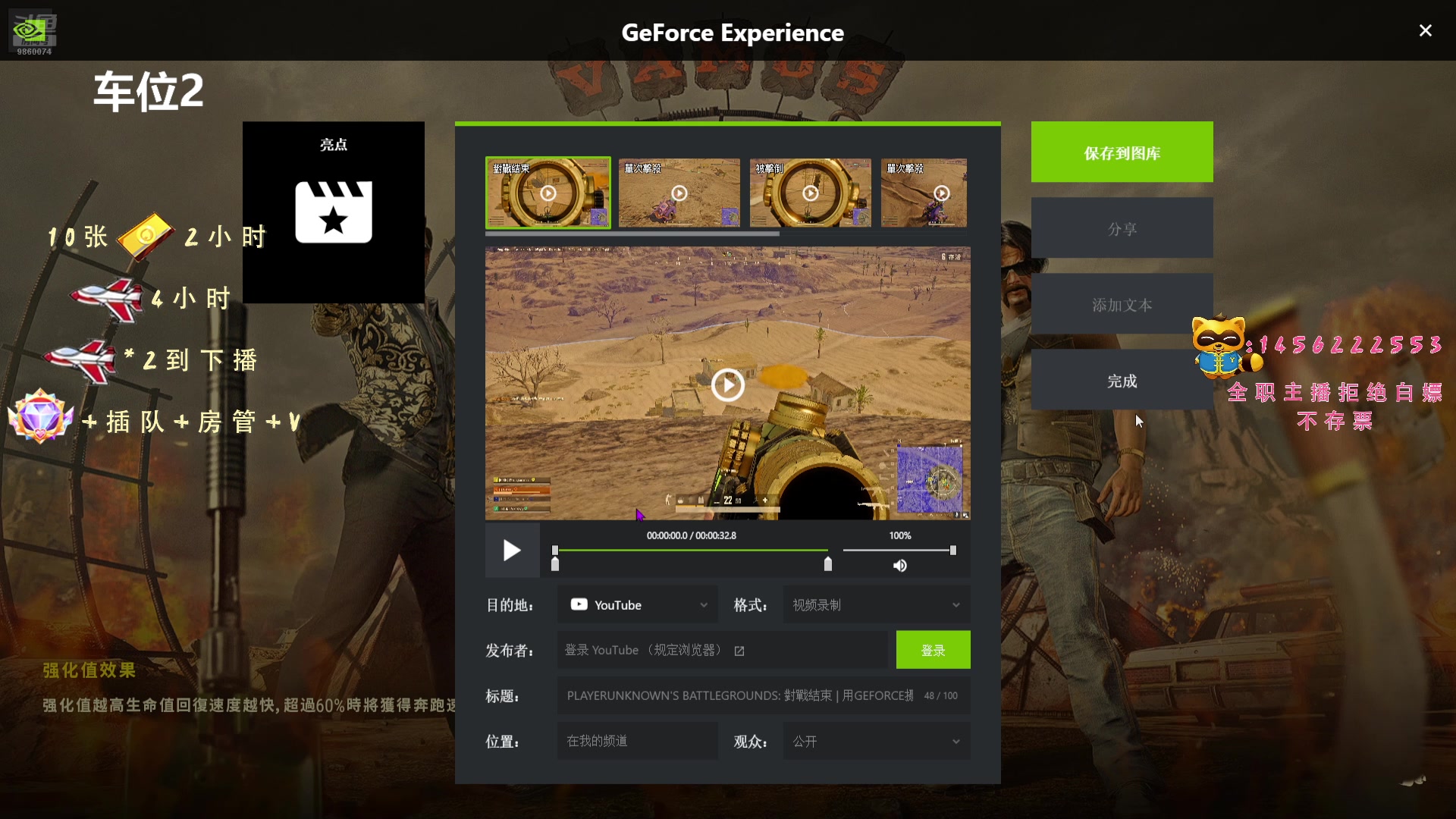
Task: Click the 完成 done button
Action: 1122,380
